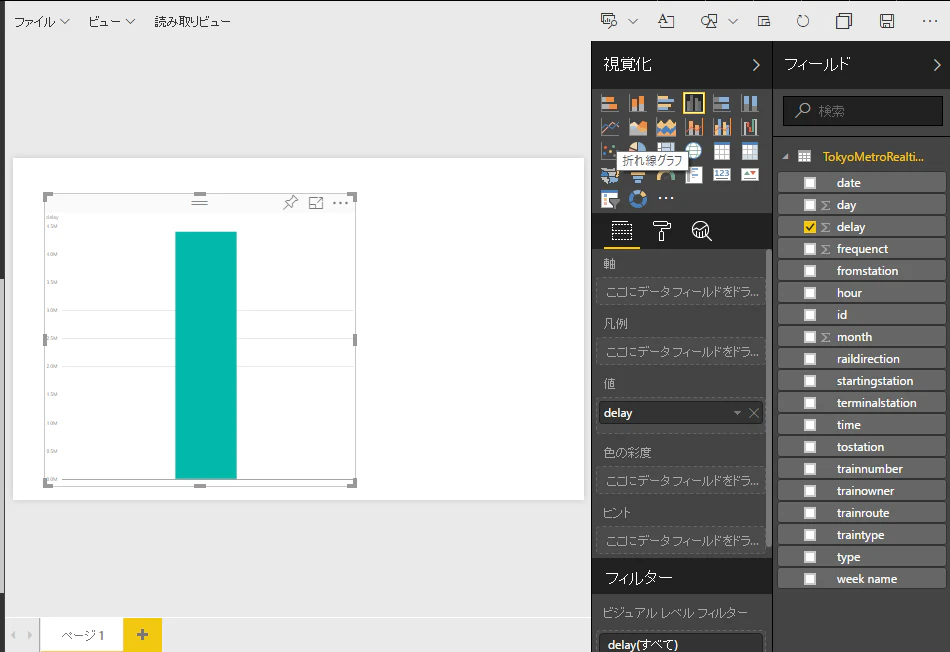The image size is (950, 652).
Task: Switch to Format tab paint roller
Action: (662, 231)
